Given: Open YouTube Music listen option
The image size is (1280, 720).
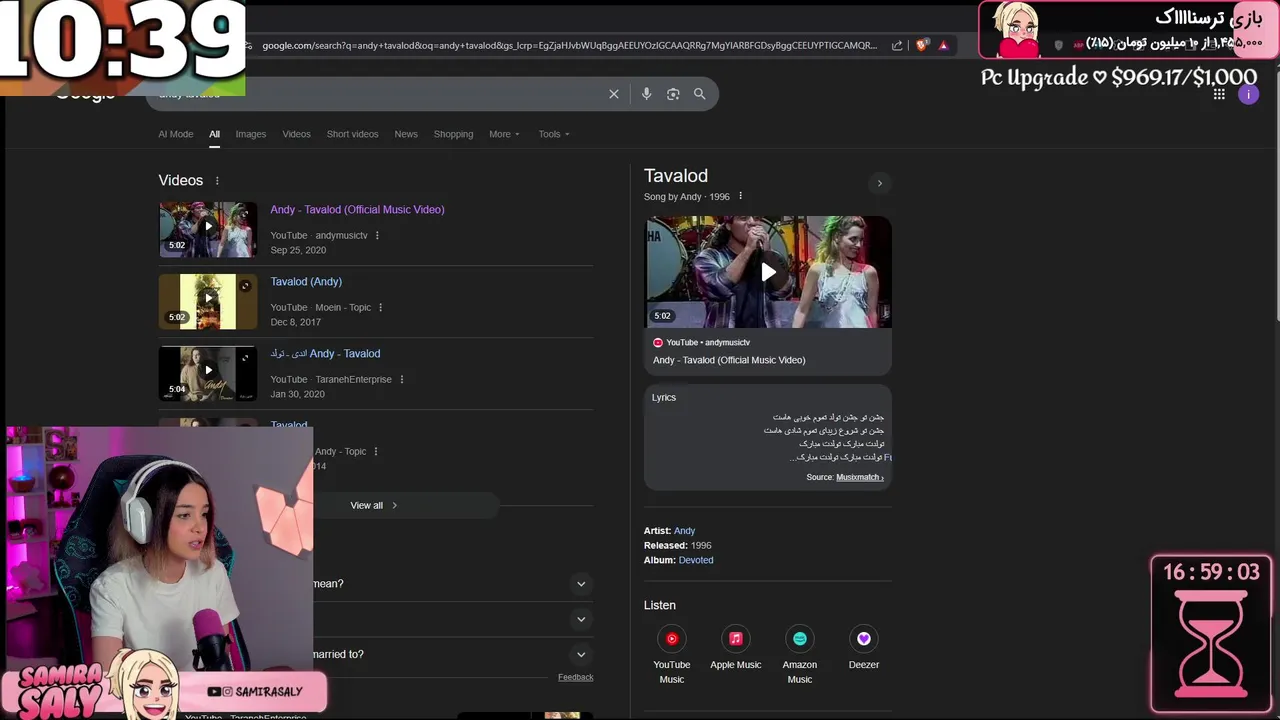Looking at the screenshot, I should pos(672,655).
